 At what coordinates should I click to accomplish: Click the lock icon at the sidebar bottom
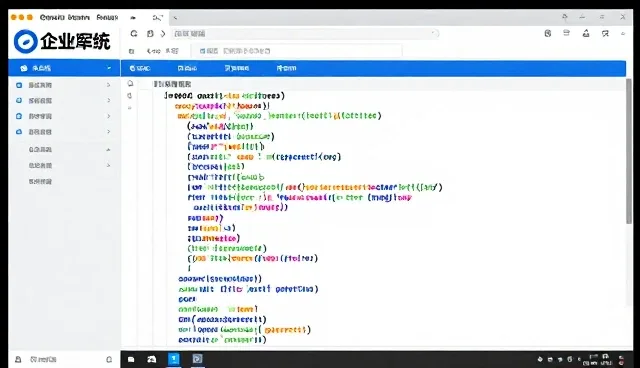(18, 359)
